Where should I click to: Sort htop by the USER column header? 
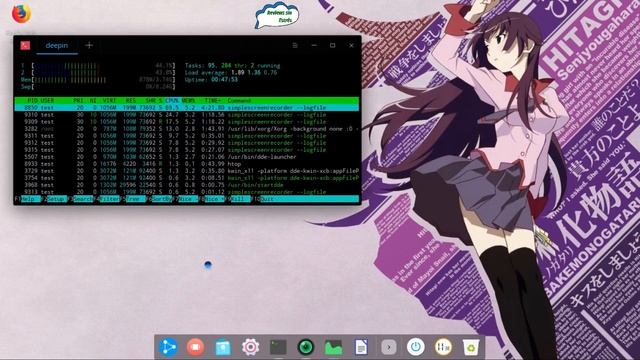pos(47,100)
